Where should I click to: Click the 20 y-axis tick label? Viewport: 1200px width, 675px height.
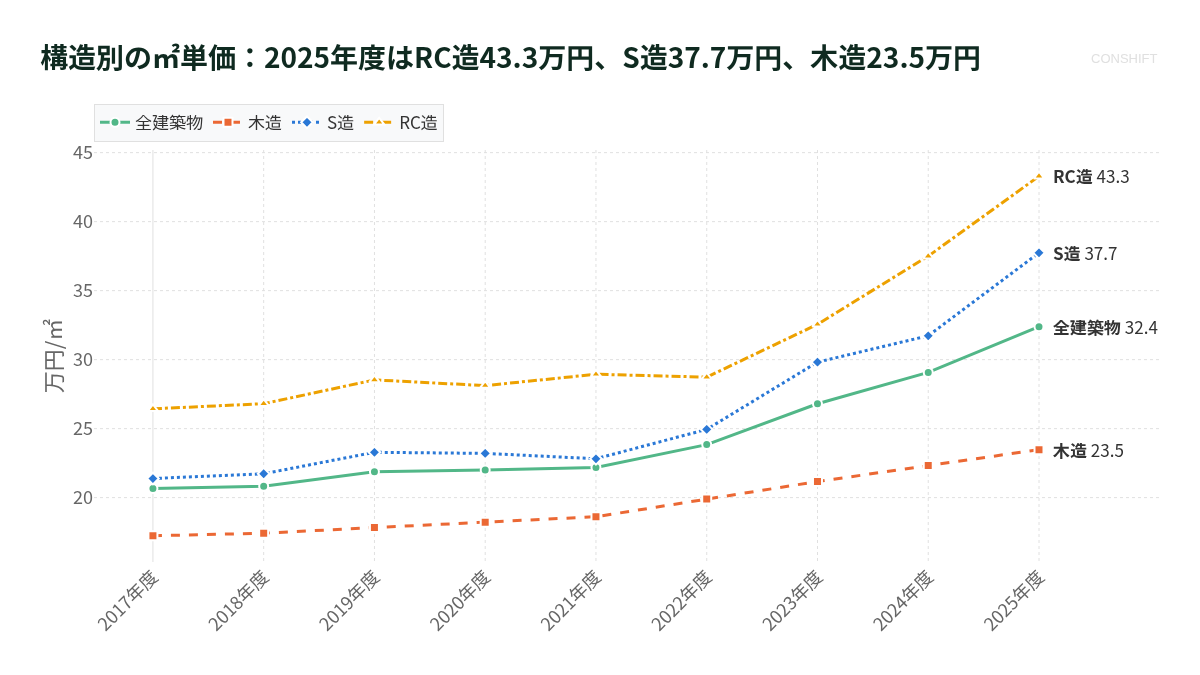point(83,498)
